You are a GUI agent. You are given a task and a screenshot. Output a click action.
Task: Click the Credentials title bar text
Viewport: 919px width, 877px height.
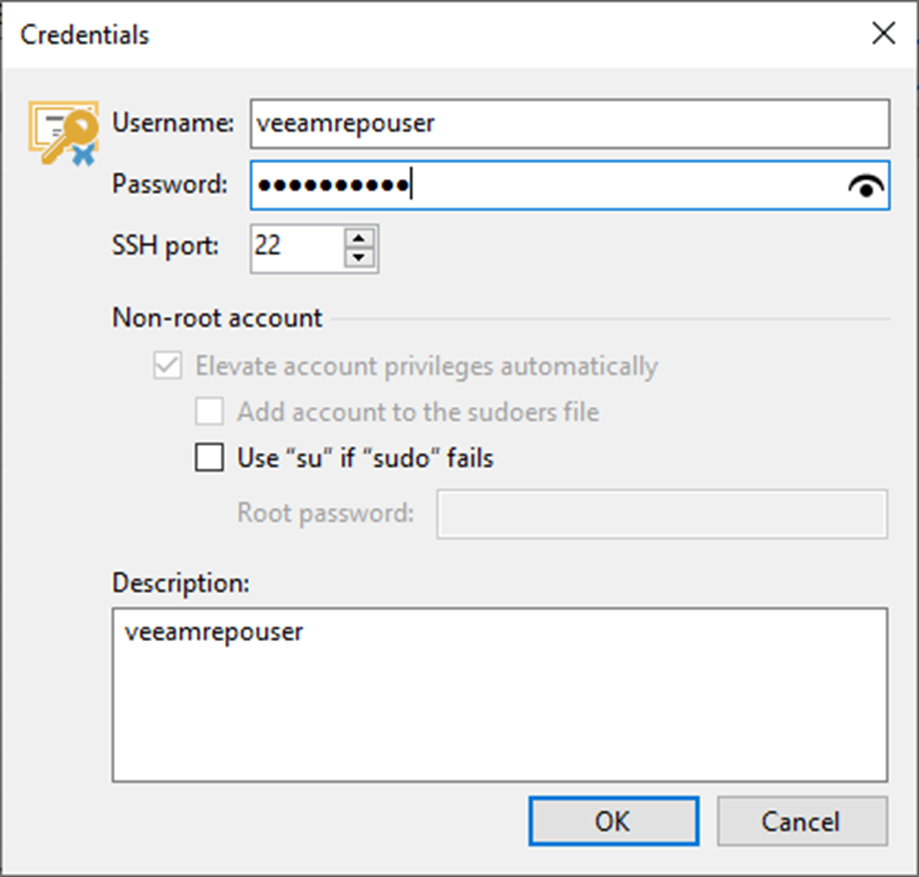point(85,35)
